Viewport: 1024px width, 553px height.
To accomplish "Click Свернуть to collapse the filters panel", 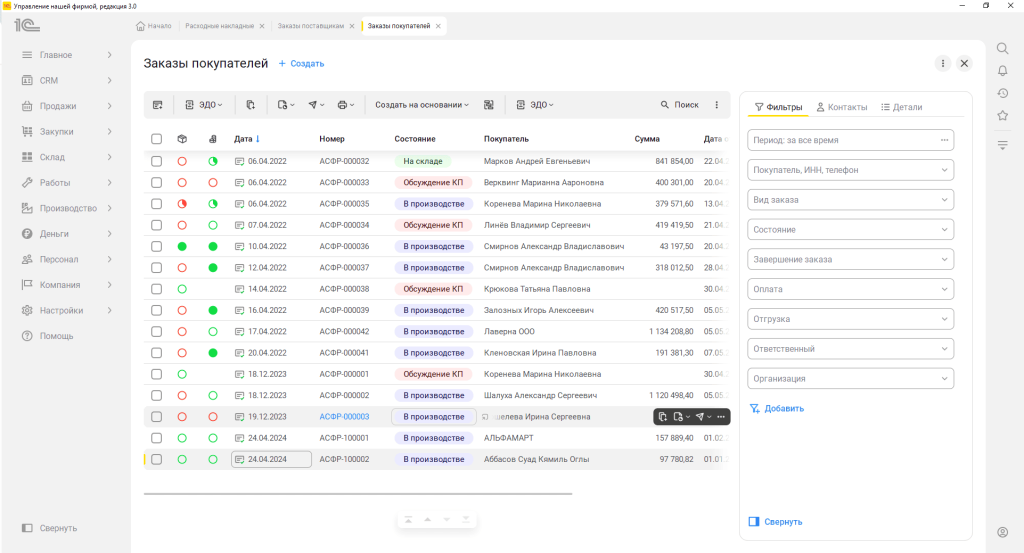I will pos(776,522).
